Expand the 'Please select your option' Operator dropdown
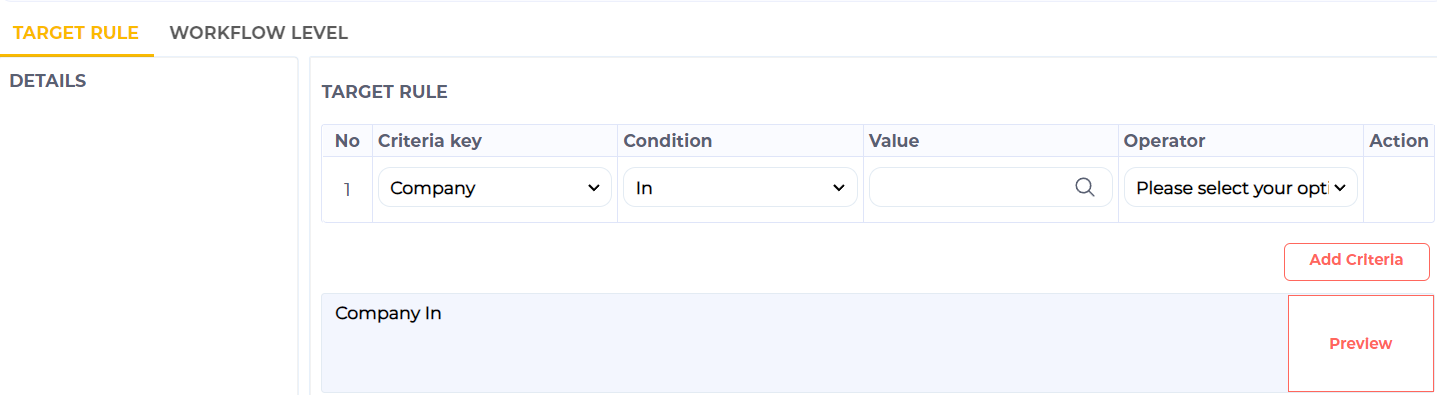This screenshot has width=1437, height=395. [x=1241, y=187]
